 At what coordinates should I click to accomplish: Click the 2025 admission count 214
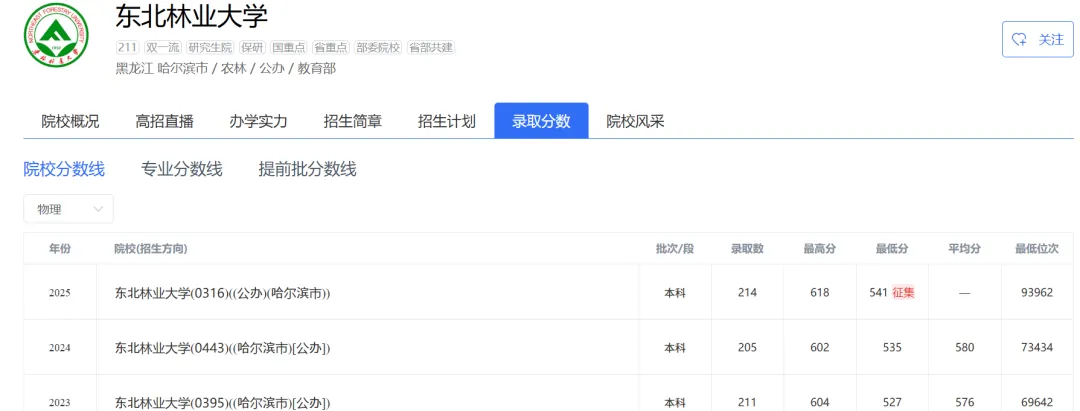747,293
